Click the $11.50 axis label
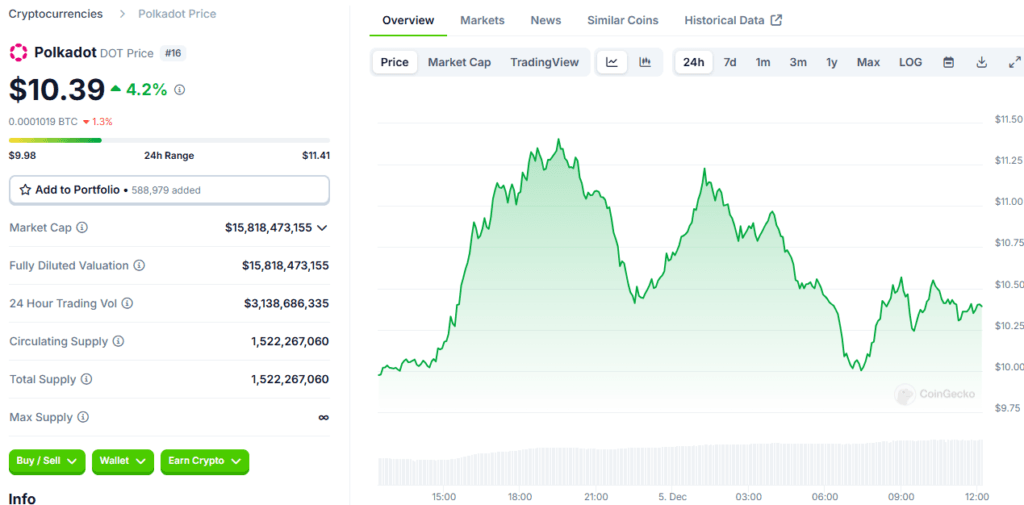The image size is (1024, 505). click(x=1009, y=120)
